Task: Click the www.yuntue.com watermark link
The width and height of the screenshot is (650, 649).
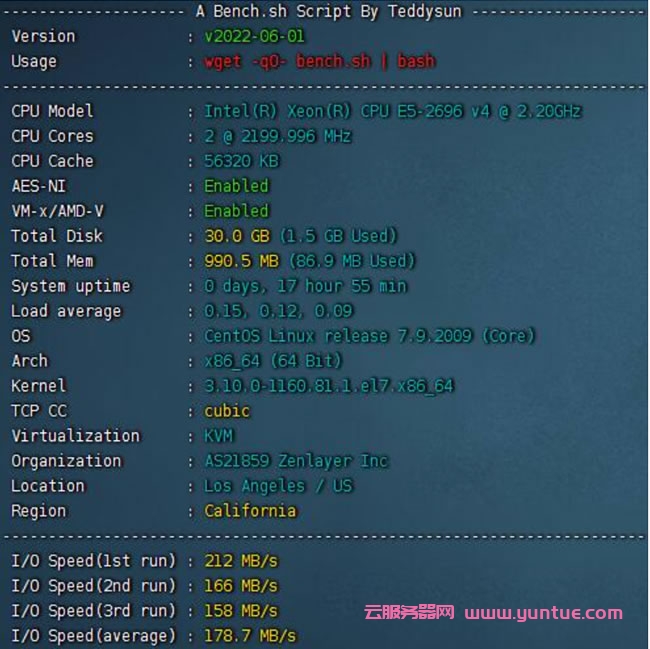Action: tap(543, 613)
